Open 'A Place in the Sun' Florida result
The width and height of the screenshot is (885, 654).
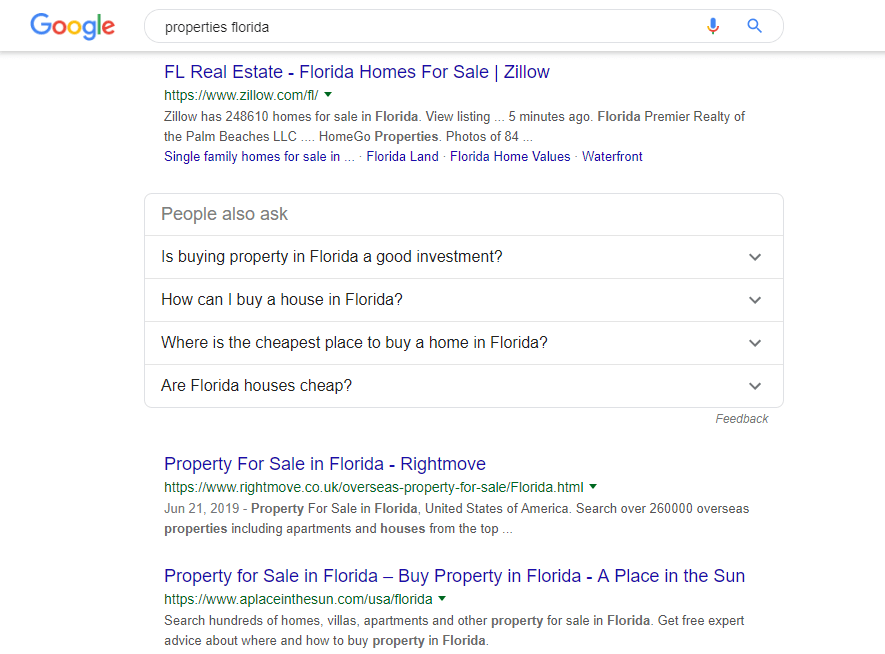[x=454, y=576]
